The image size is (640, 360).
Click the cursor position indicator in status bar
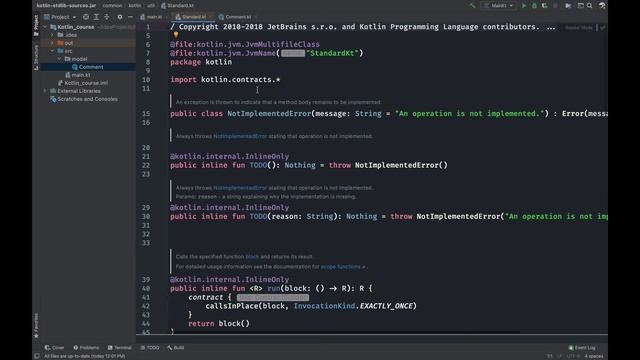coord(550,356)
